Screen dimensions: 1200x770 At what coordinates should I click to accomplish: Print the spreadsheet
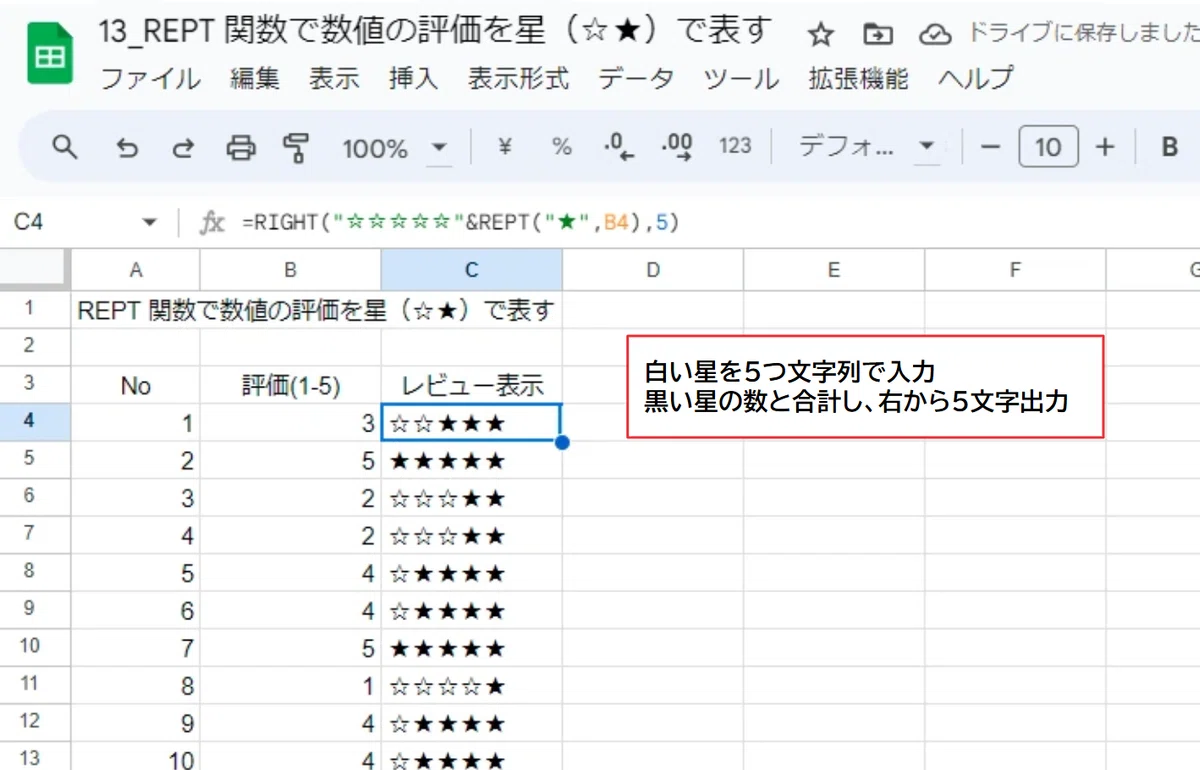241,148
